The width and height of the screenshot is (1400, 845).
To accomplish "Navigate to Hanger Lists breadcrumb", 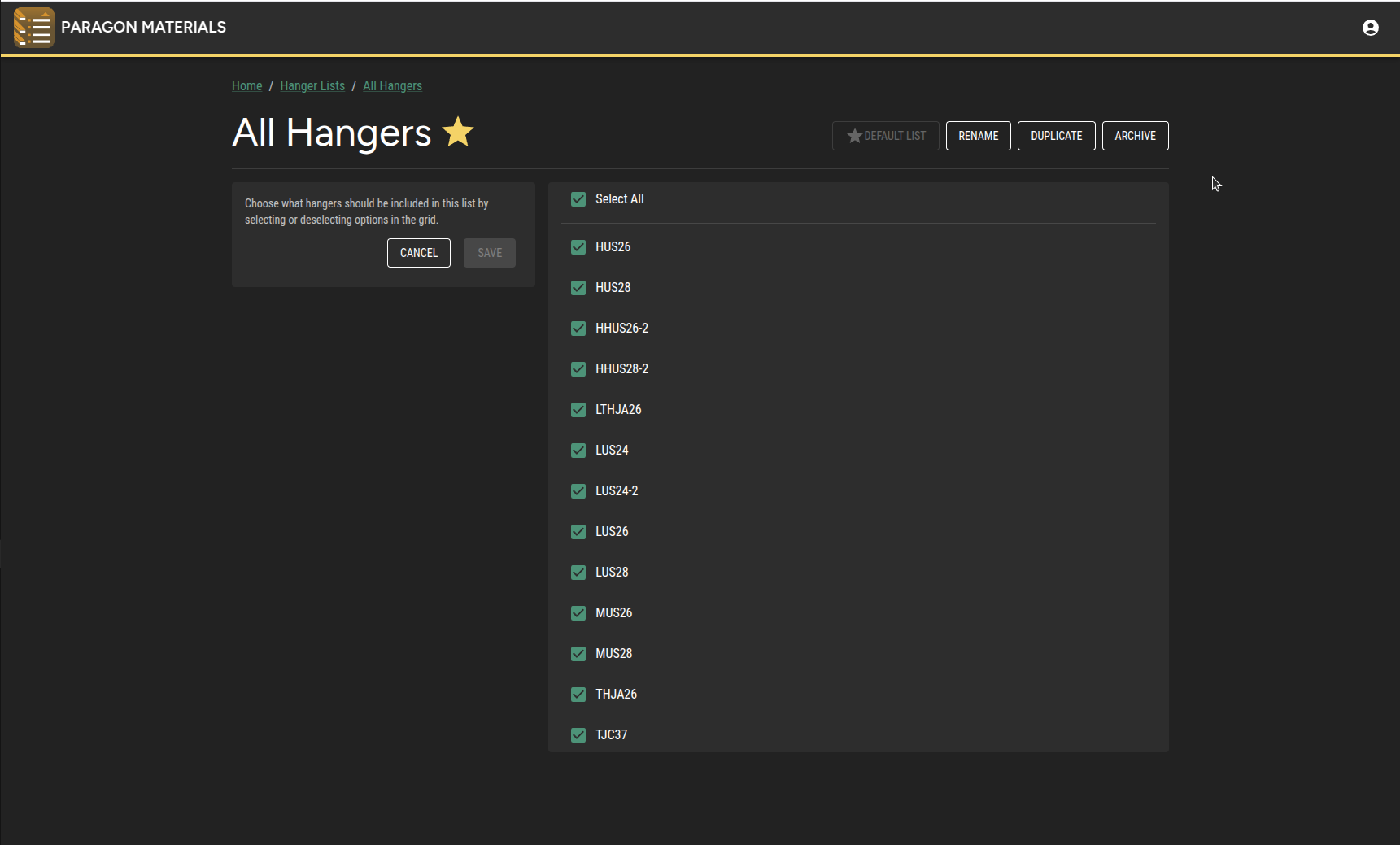I will click(312, 86).
